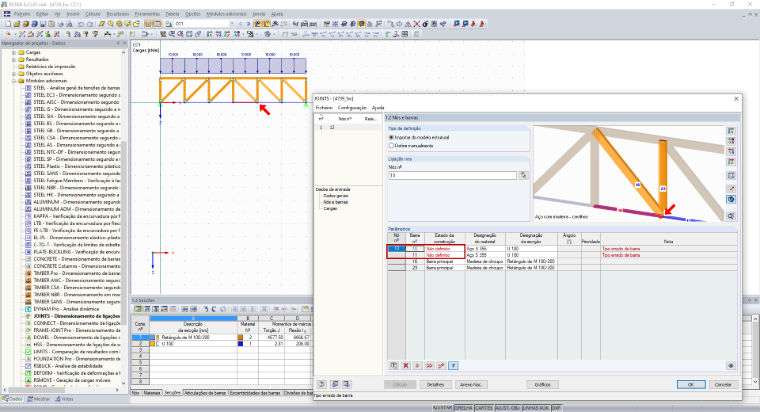Click the undo arrow in main toolbar

tap(81, 24)
